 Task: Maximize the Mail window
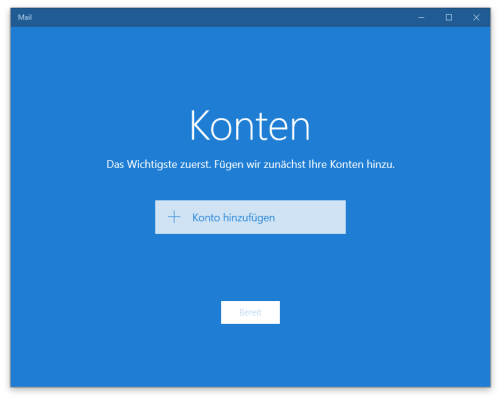point(449,17)
